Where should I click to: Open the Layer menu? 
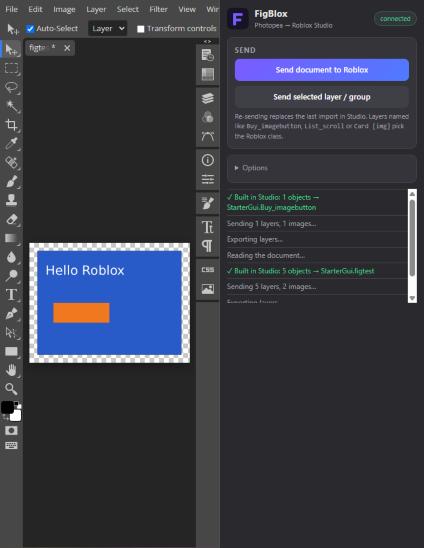click(96, 9)
